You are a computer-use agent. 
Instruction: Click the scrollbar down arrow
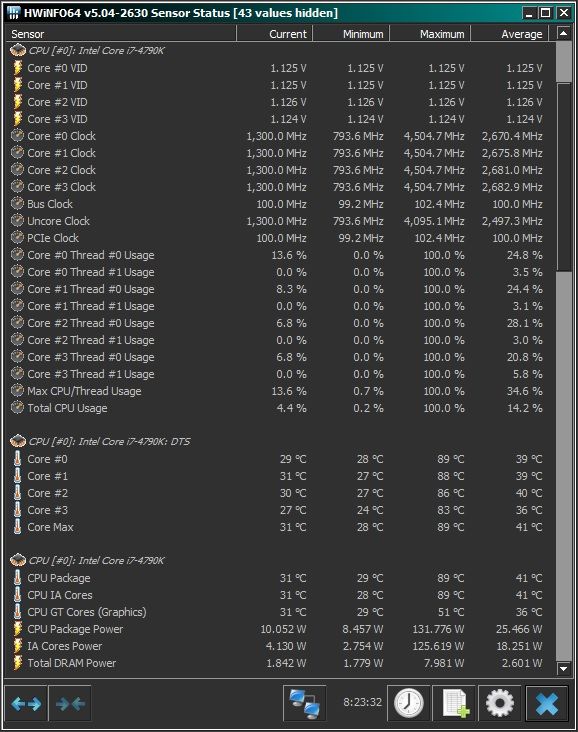[564, 669]
